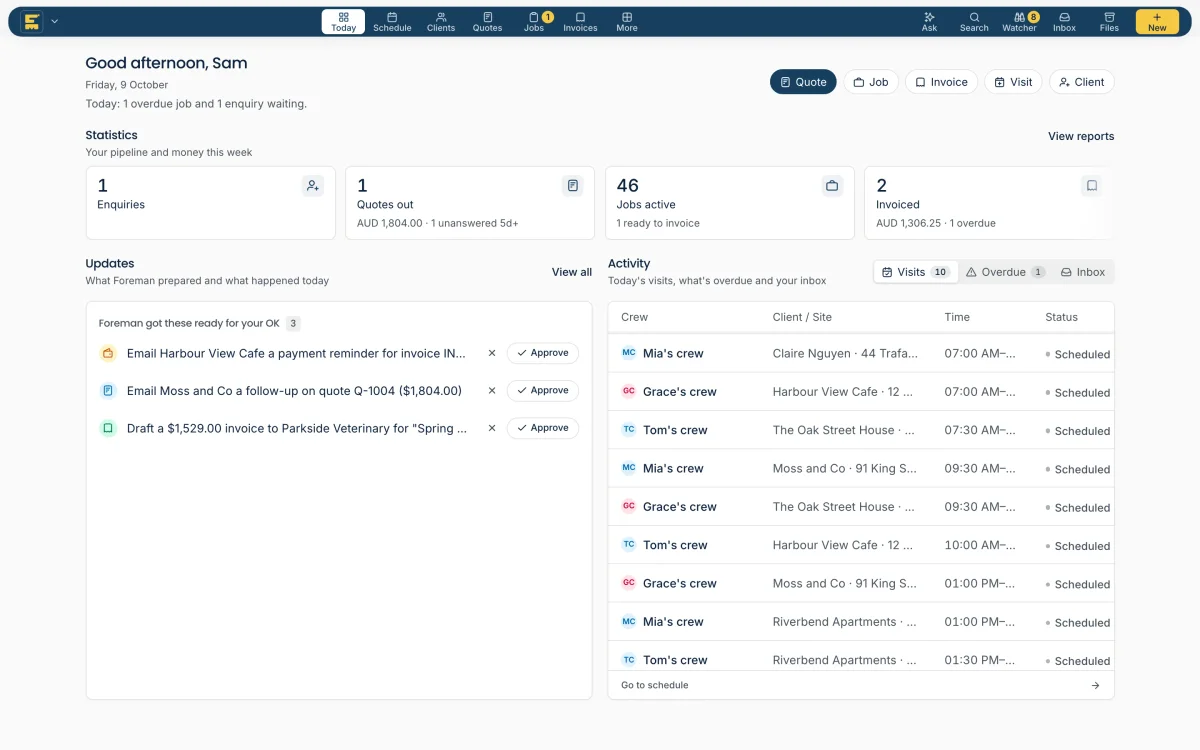Open the Quotes tab
The height and width of the screenshot is (750, 1200).
click(488, 21)
